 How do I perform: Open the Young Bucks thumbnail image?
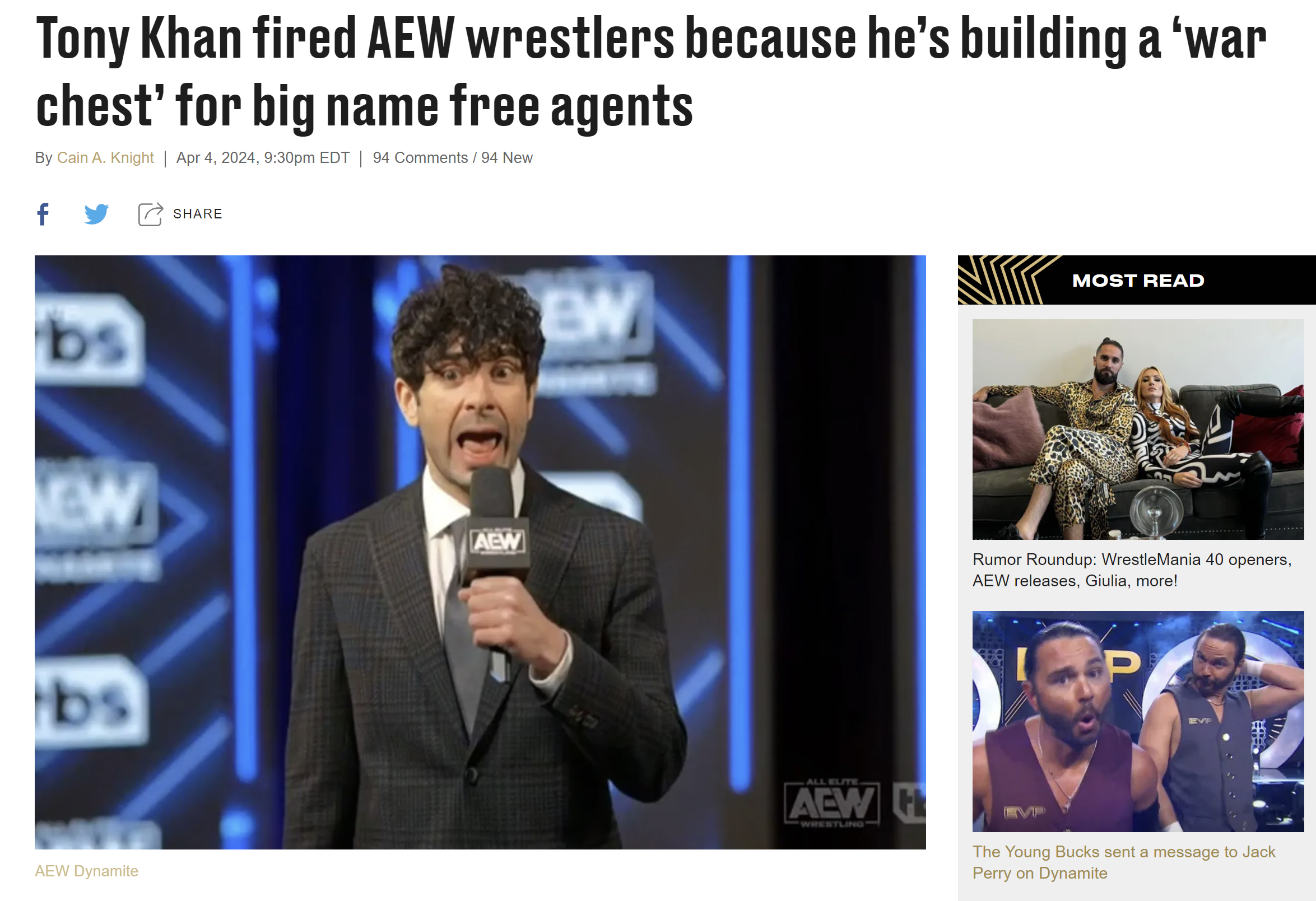1138,721
